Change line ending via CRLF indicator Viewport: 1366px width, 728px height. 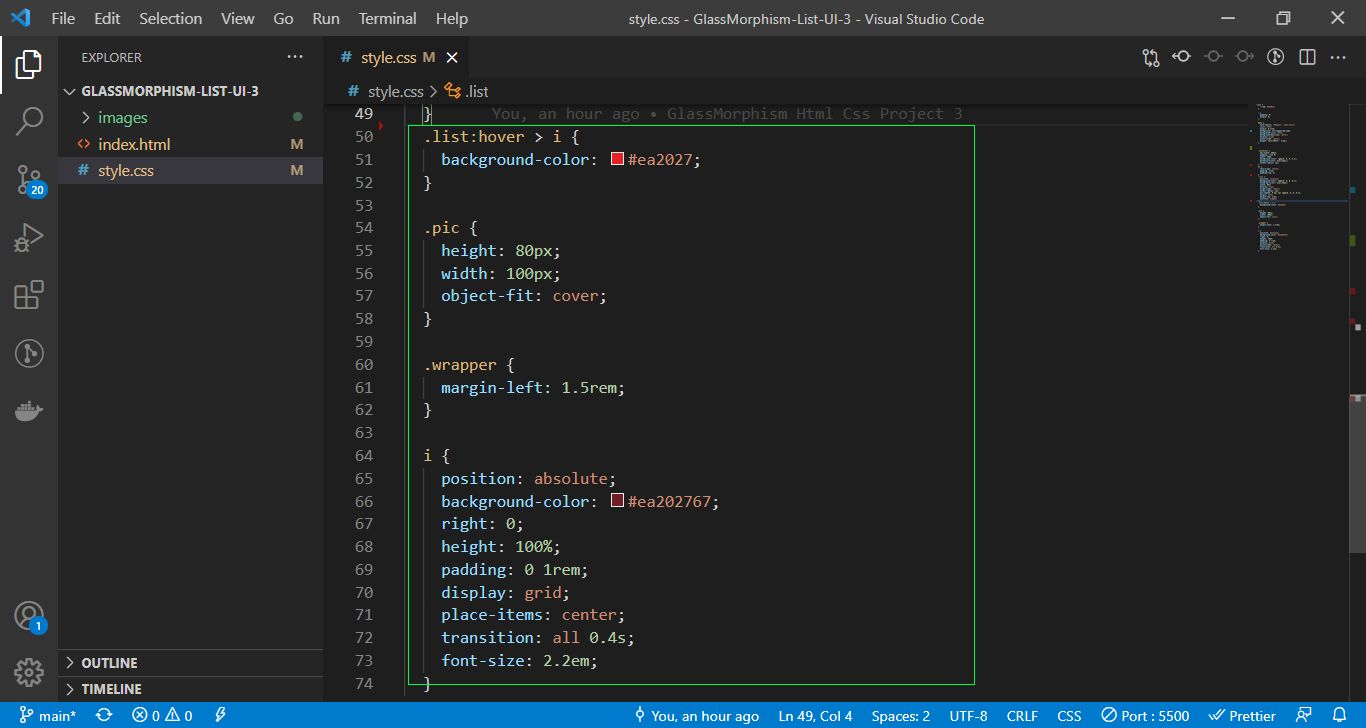[x=1022, y=716]
